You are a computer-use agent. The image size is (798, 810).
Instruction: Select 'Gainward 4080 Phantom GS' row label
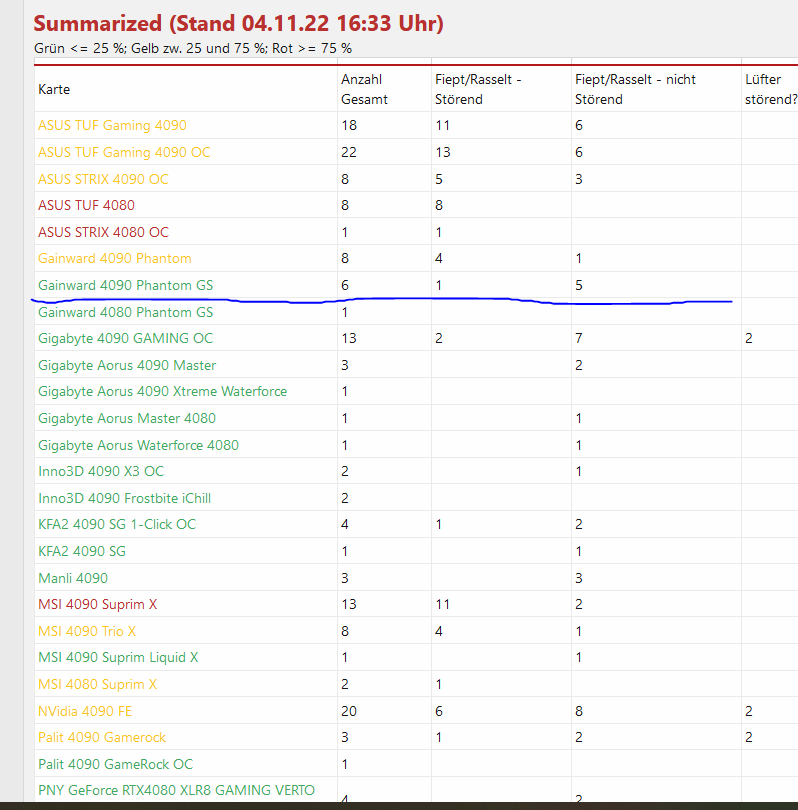(126, 313)
